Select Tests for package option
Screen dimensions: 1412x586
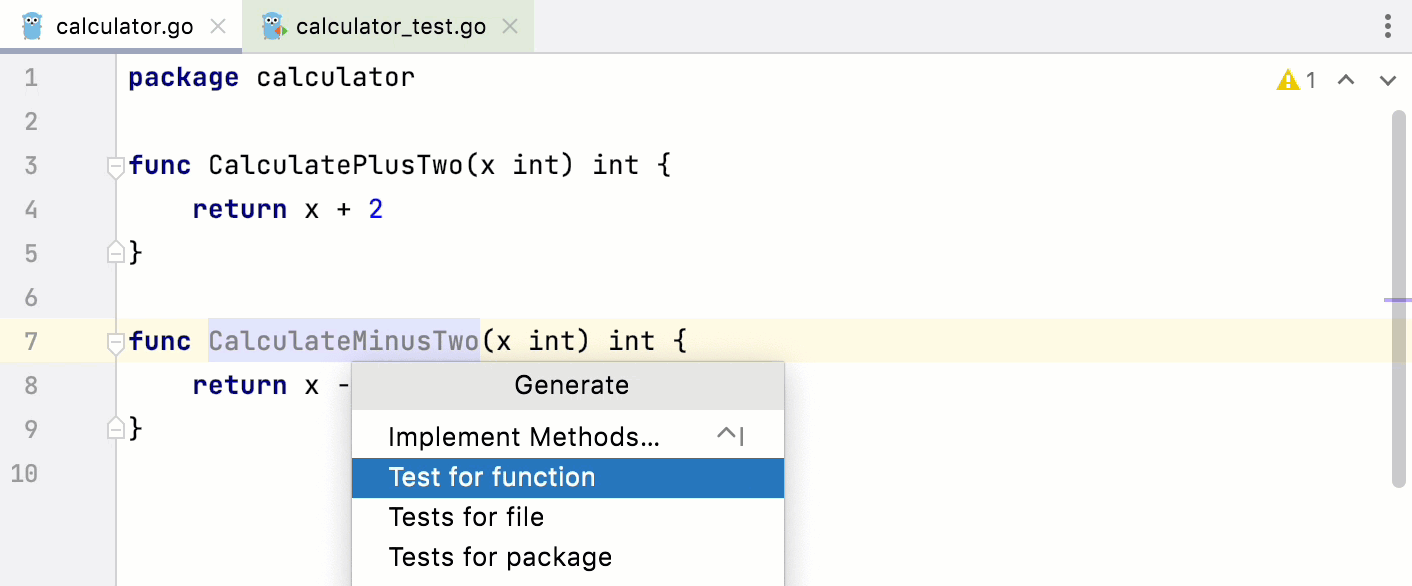(x=500, y=557)
